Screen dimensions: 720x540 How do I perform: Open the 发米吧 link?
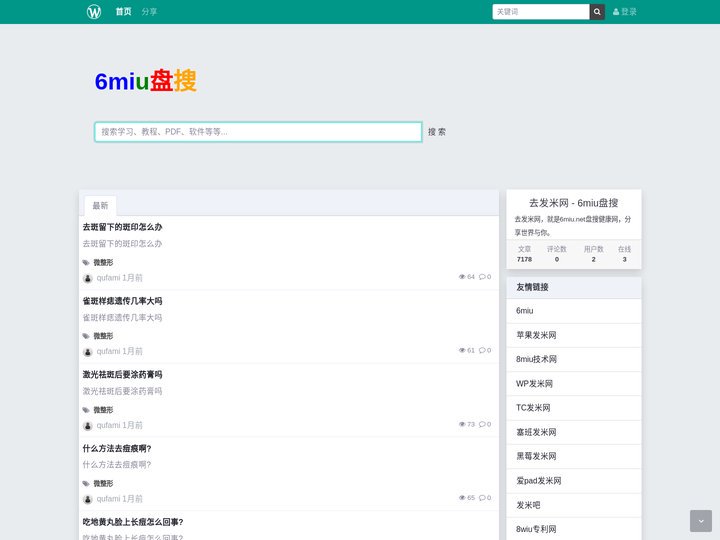point(574,505)
